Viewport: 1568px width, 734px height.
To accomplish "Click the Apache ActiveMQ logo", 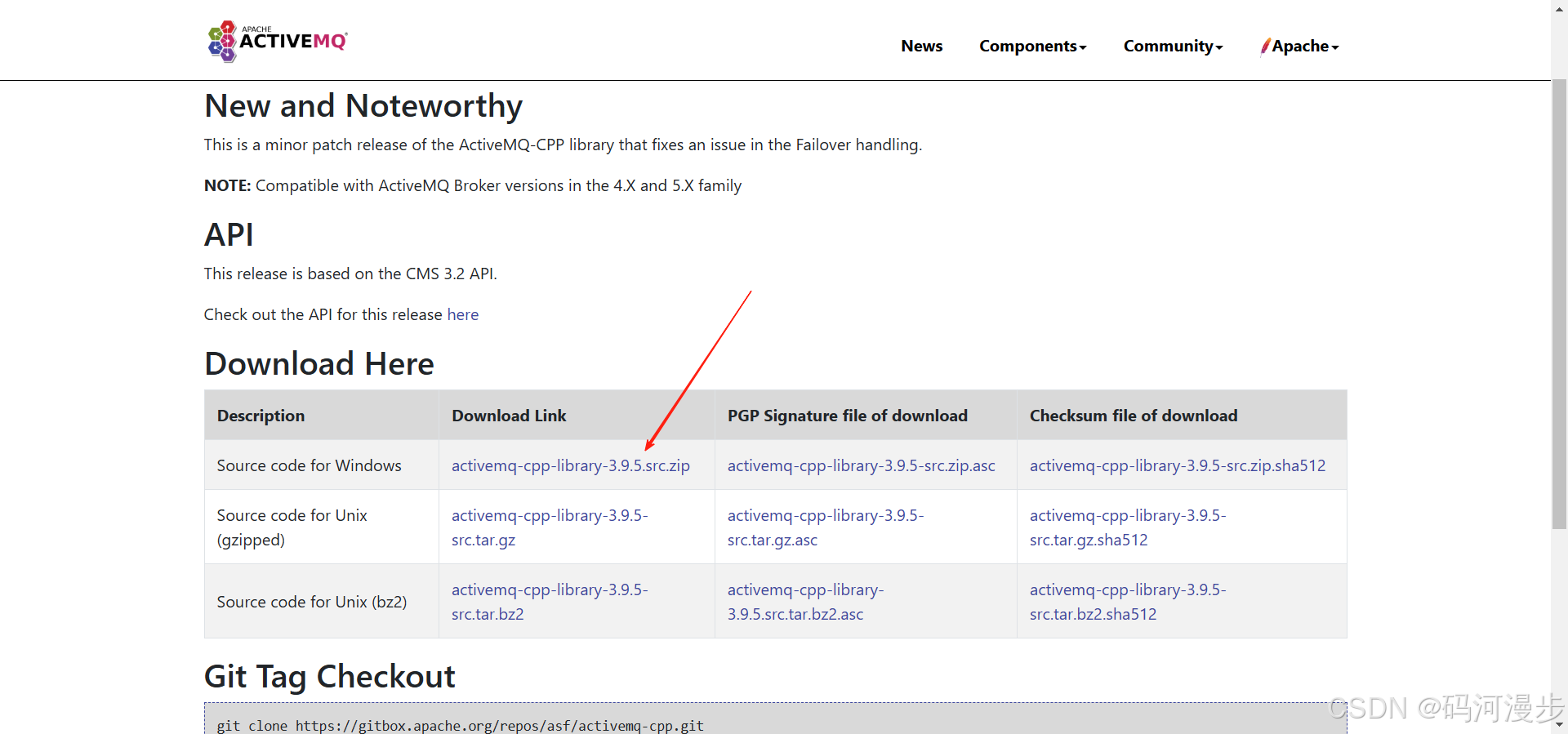I will click(x=278, y=41).
